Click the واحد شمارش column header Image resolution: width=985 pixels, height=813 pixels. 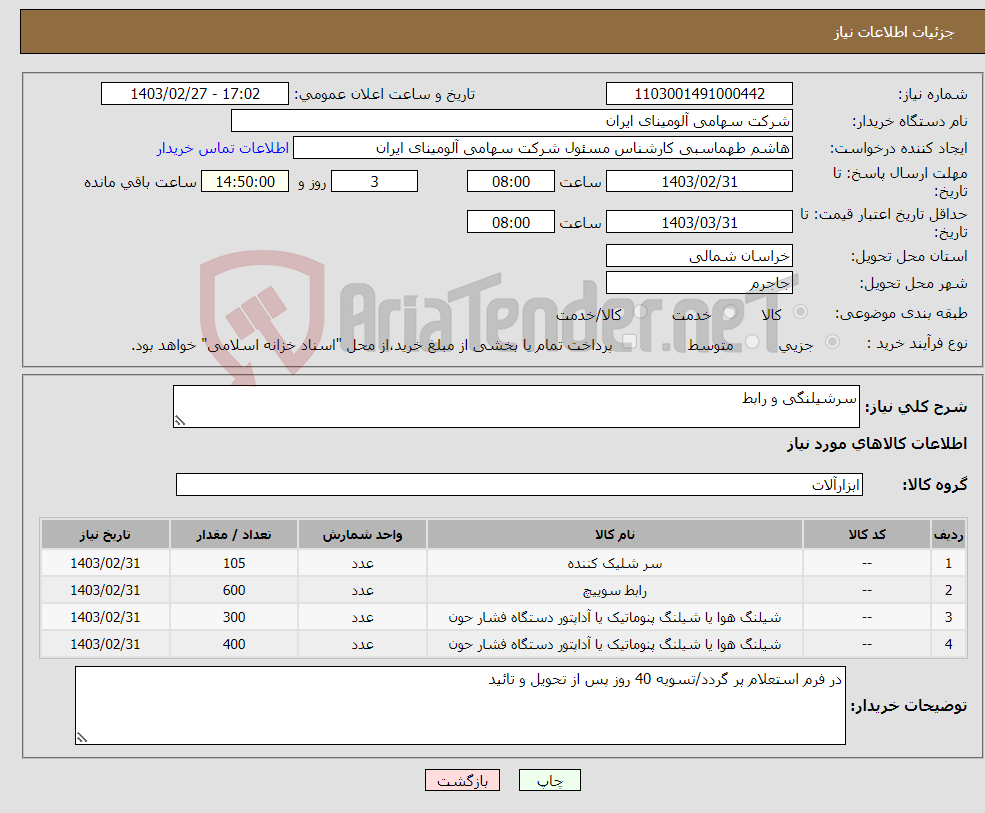(362, 535)
